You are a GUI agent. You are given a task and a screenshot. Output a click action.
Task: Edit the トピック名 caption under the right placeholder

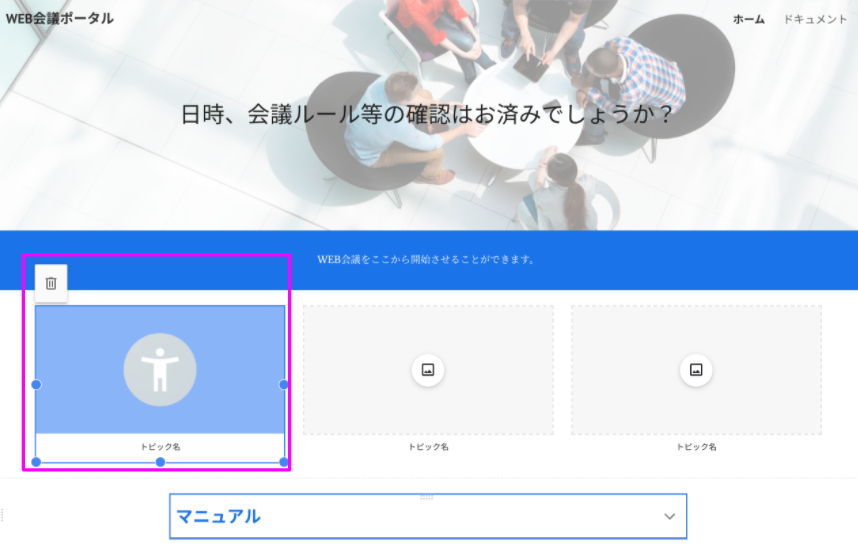[x=696, y=447]
